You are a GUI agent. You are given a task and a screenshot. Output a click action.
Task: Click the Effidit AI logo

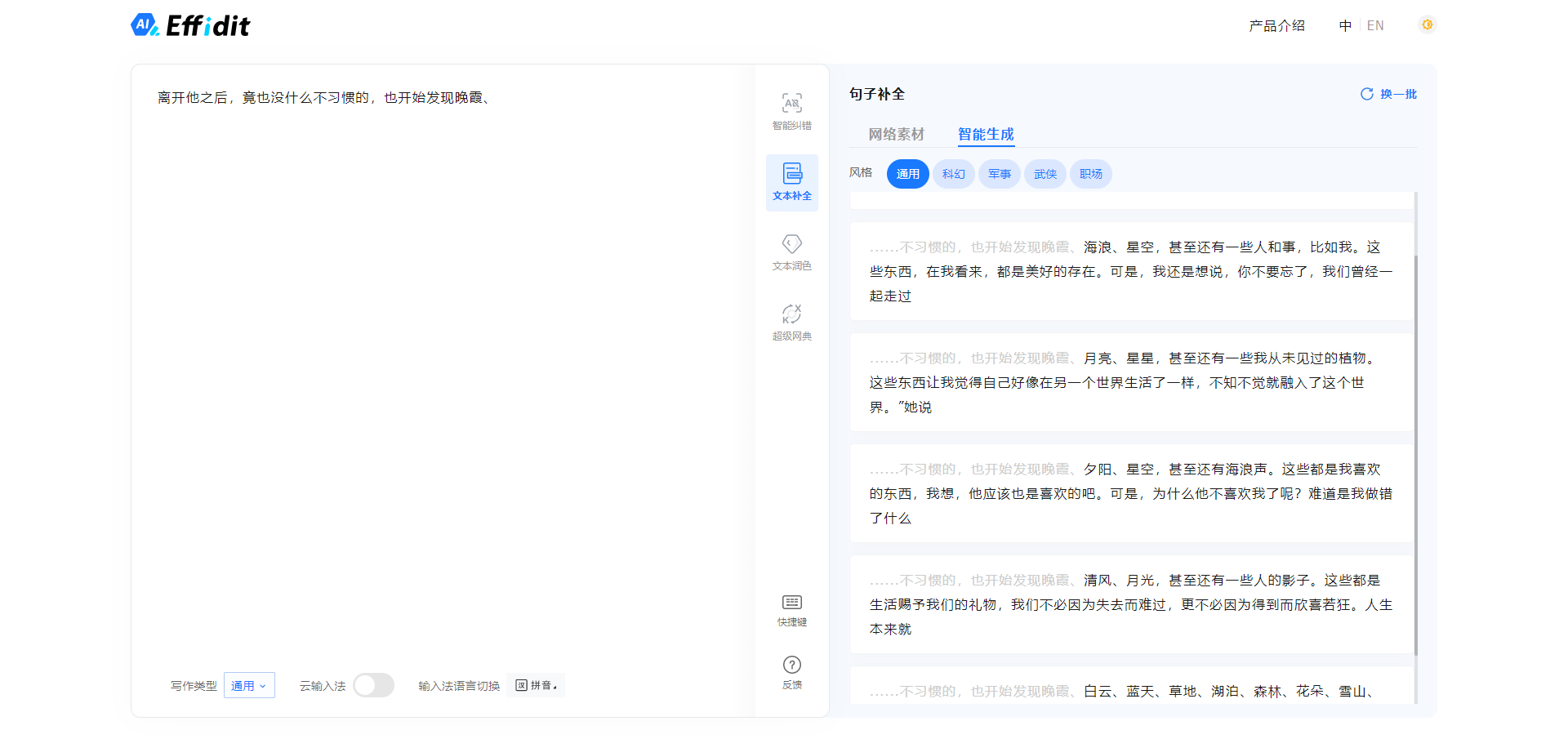click(x=189, y=24)
